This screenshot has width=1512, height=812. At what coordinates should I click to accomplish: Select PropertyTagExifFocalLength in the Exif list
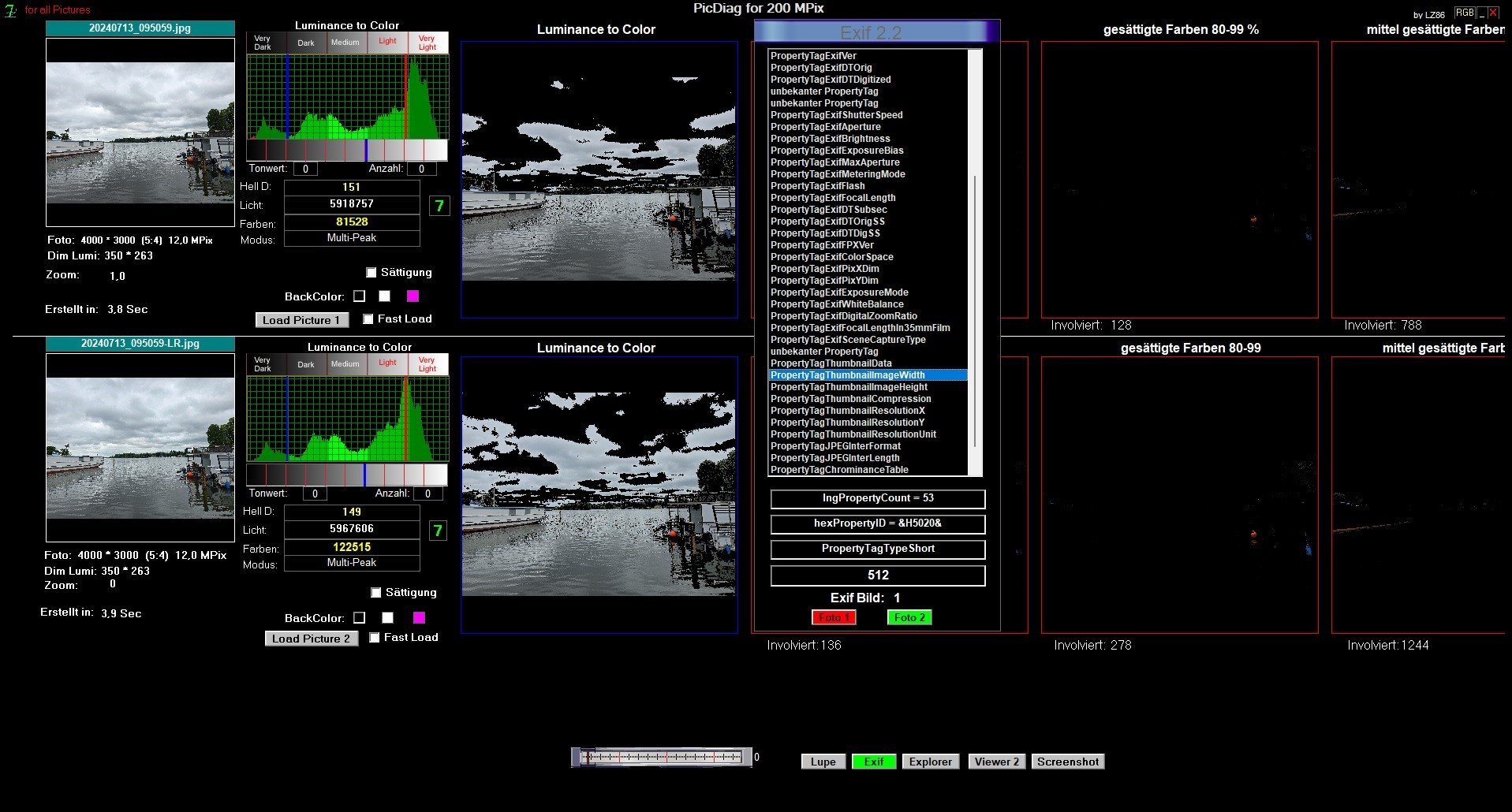pos(832,198)
